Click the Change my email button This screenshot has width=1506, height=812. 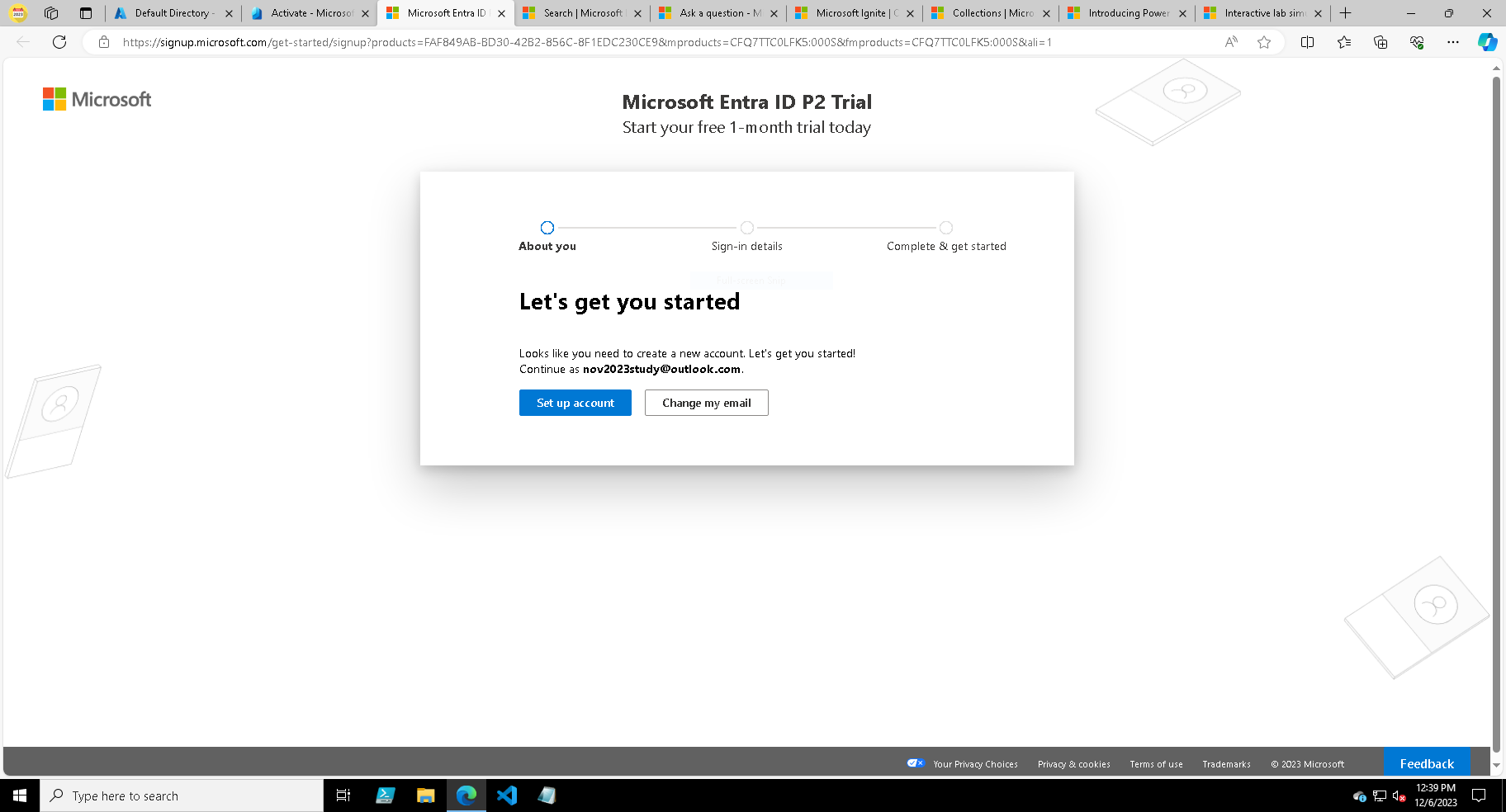coord(706,403)
